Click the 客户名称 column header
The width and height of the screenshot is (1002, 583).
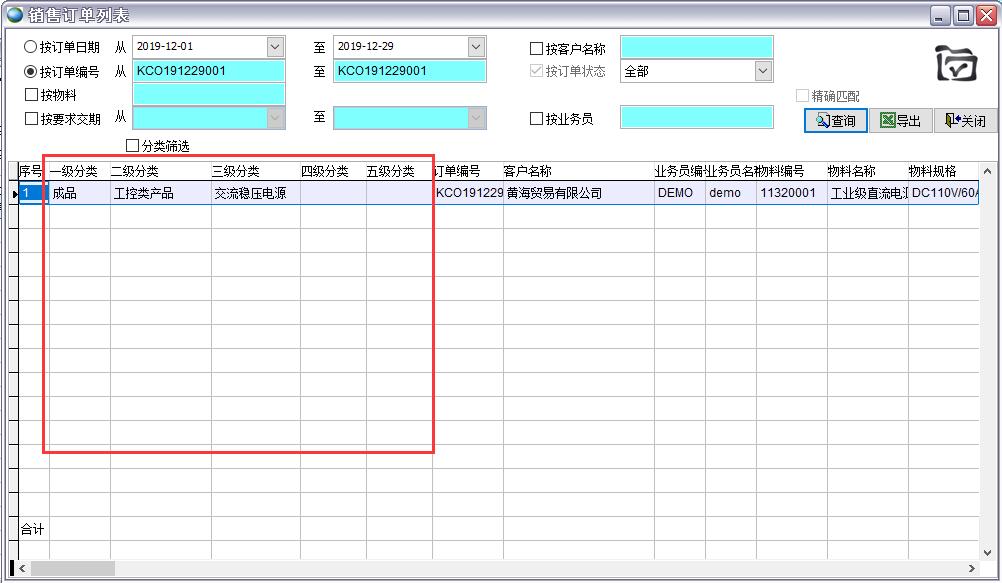(527, 171)
